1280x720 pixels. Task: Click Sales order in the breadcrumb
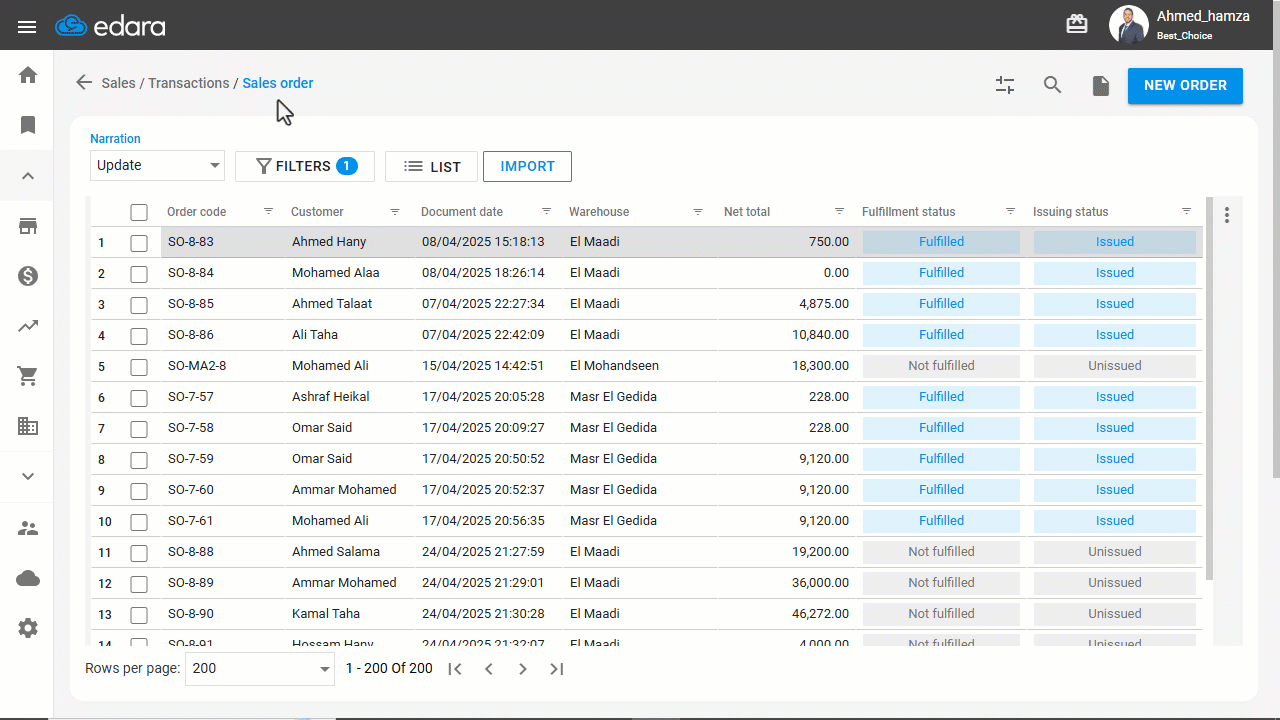(278, 83)
